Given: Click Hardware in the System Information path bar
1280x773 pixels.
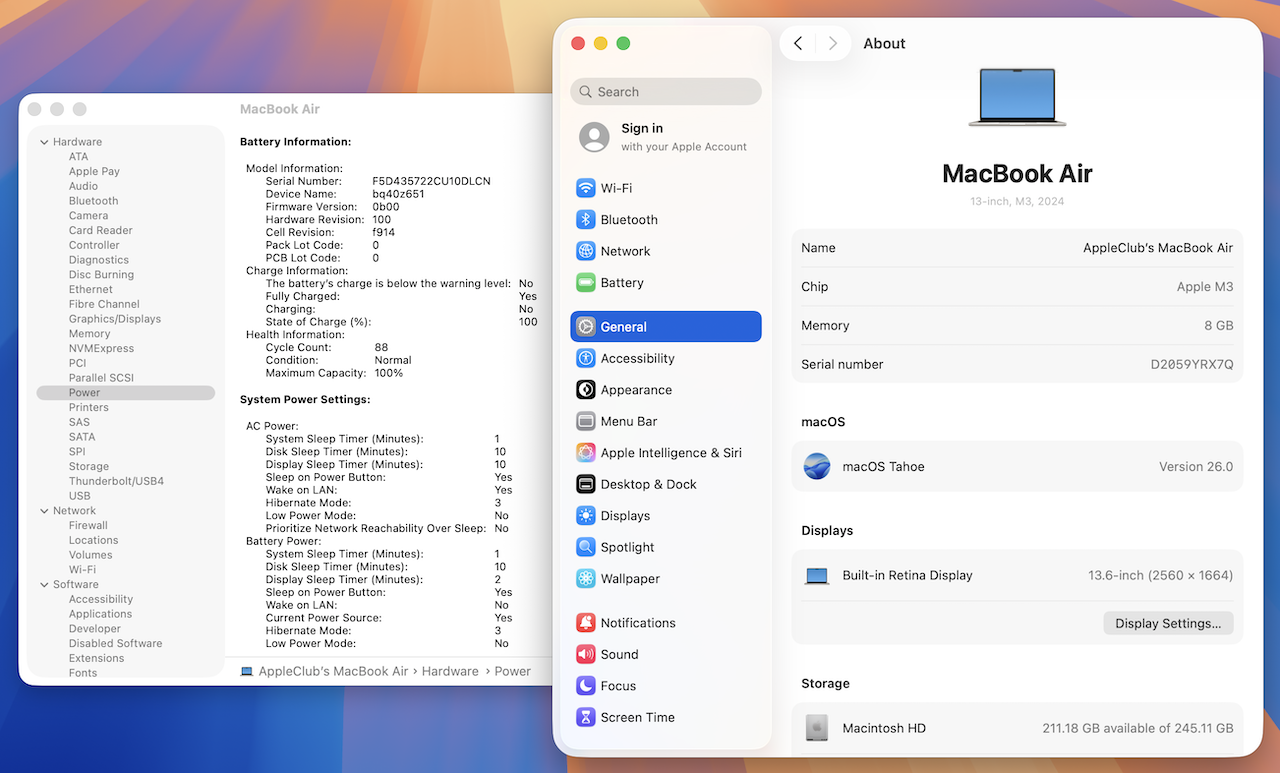Looking at the screenshot, I should 450,671.
